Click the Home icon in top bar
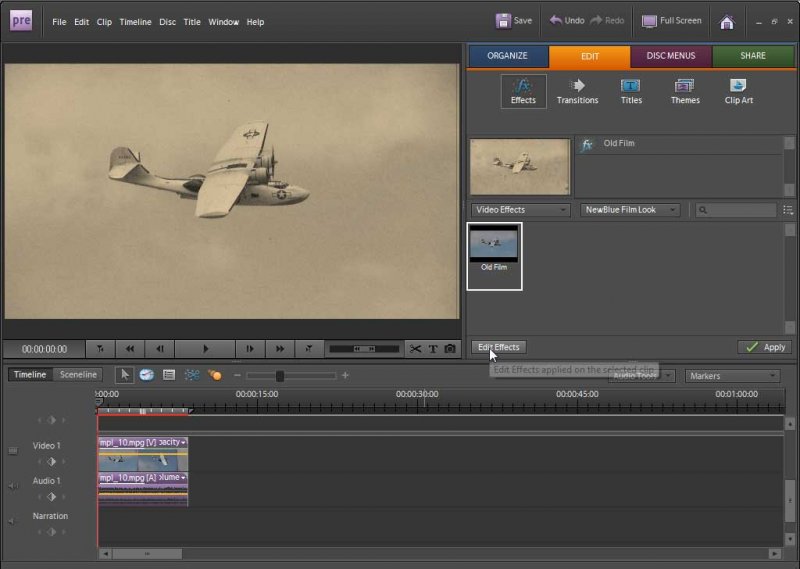The image size is (800, 569). point(727,21)
